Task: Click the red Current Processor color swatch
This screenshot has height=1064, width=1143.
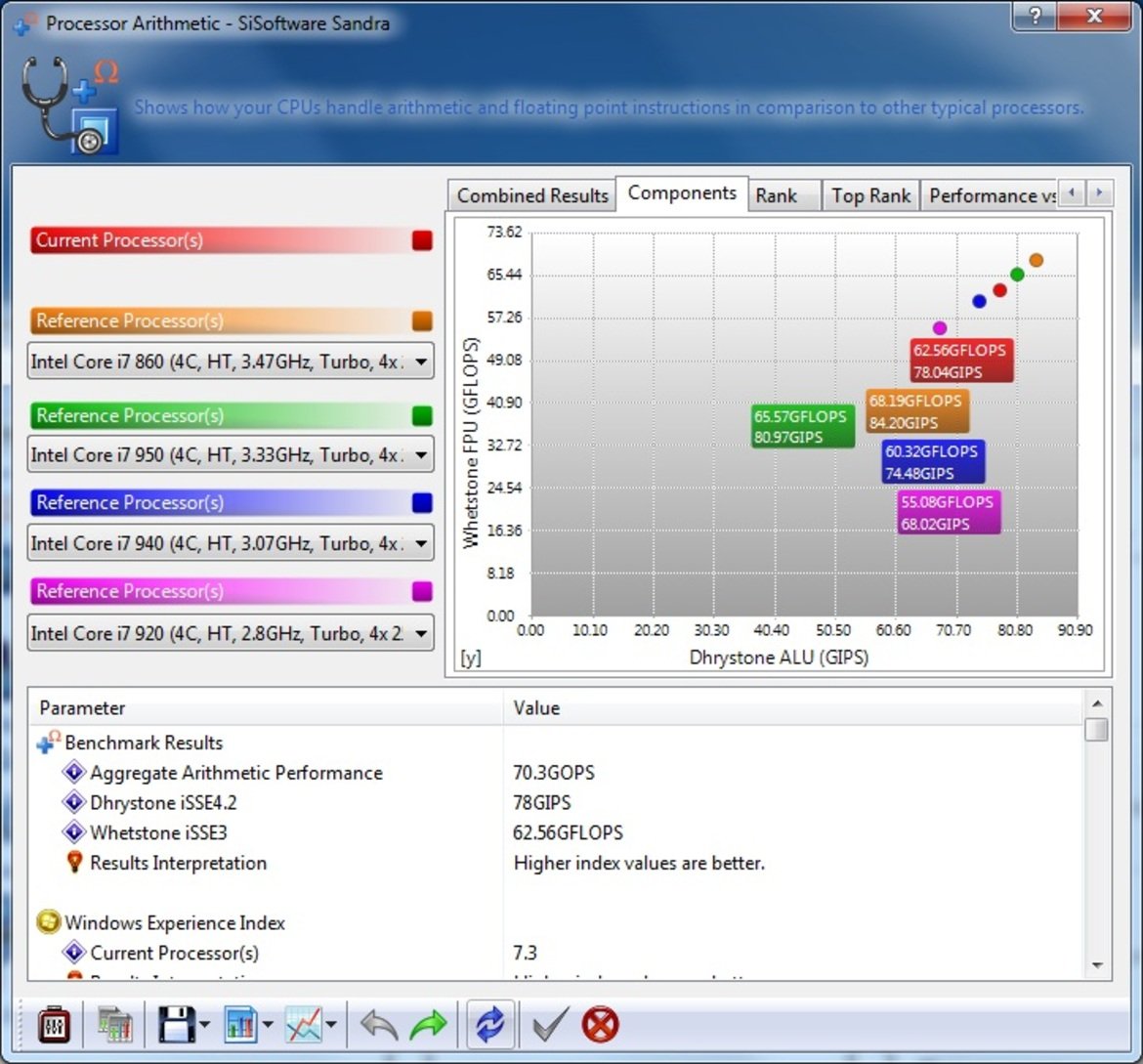Action: [422, 240]
